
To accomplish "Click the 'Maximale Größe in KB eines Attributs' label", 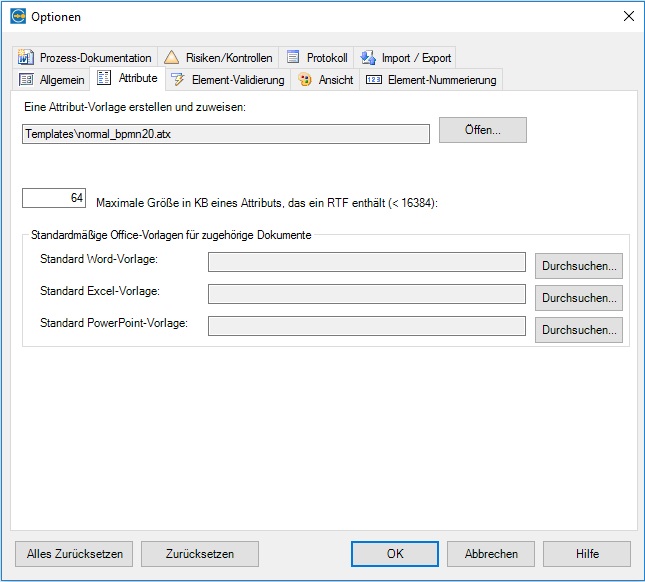I will click(x=267, y=203).
